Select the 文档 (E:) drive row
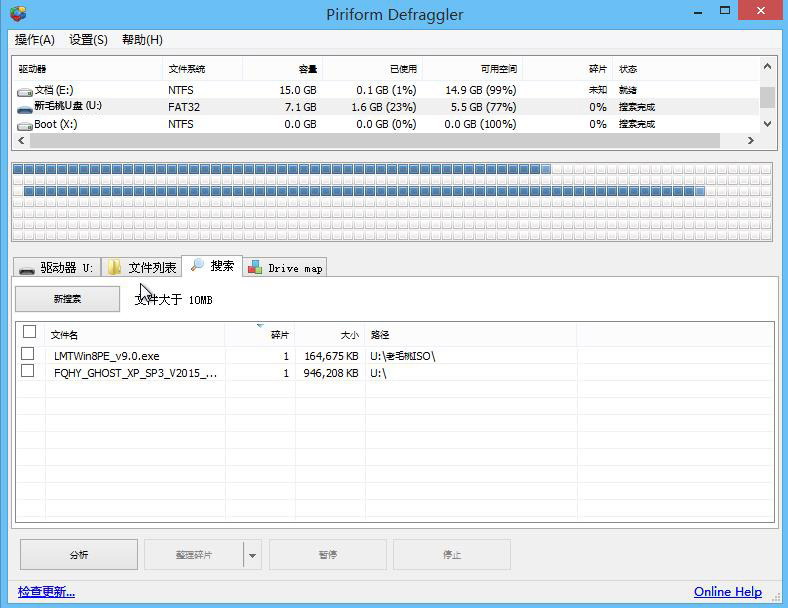 (386, 90)
